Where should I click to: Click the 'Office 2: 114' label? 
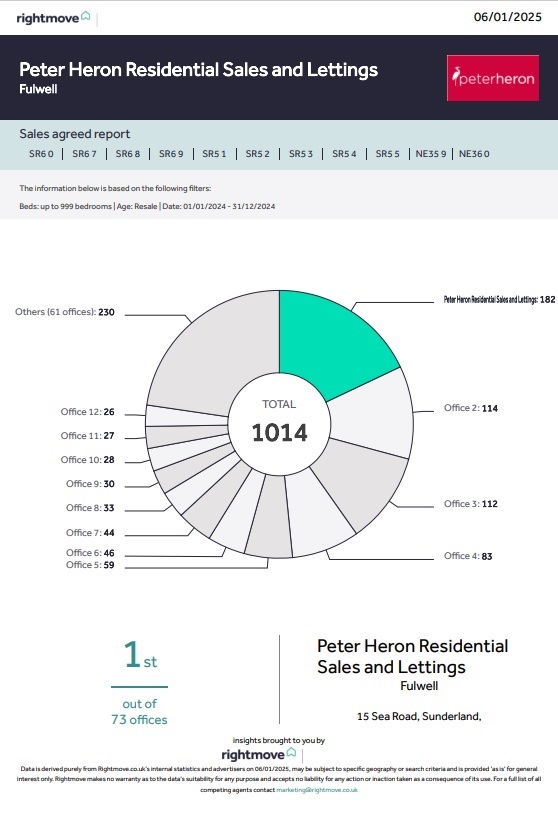[x=471, y=408]
